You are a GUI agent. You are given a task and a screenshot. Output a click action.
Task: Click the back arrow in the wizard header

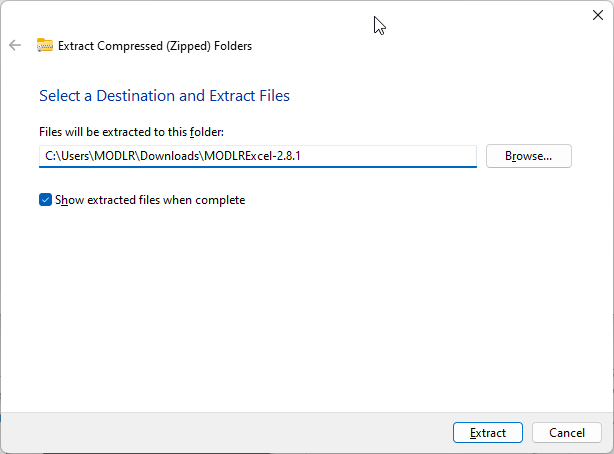pos(15,45)
